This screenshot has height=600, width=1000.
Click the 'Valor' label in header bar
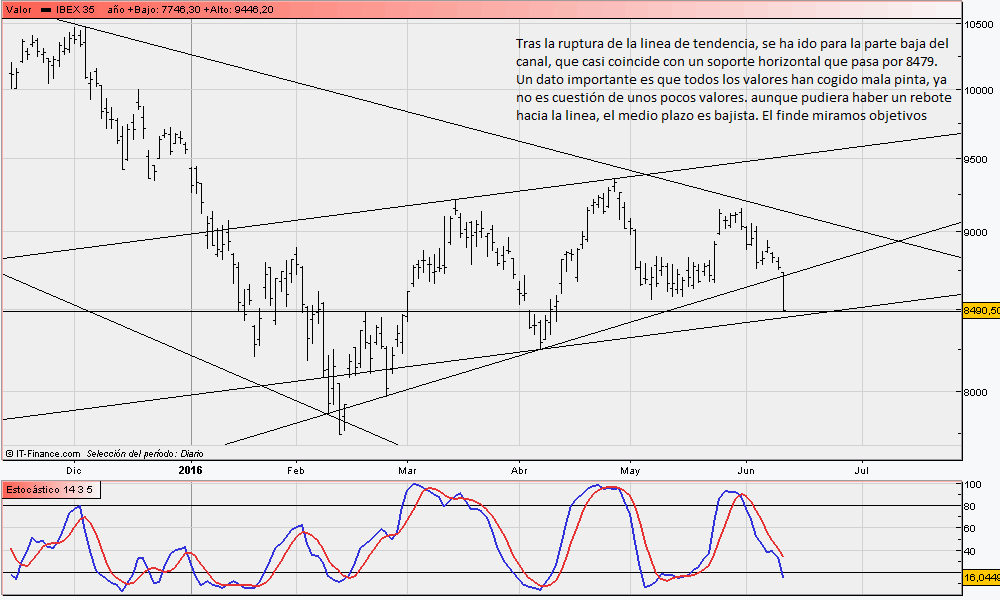coord(18,9)
